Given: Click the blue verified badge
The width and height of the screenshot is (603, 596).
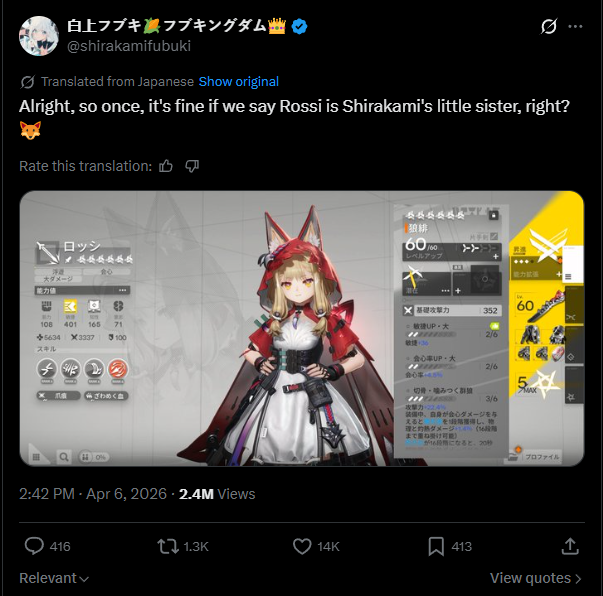Looking at the screenshot, I should point(299,27).
